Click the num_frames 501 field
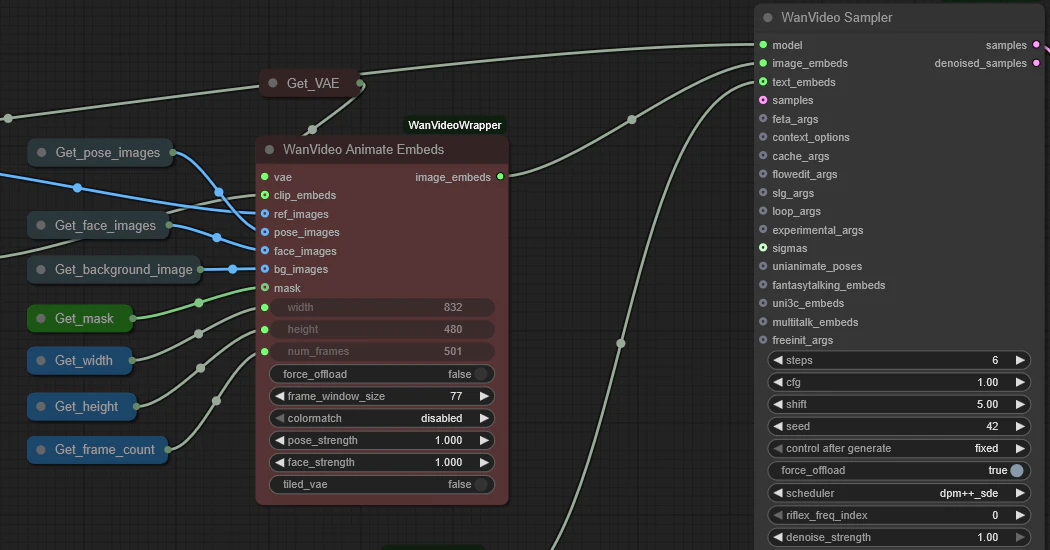The height and width of the screenshot is (550, 1050). click(382, 351)
